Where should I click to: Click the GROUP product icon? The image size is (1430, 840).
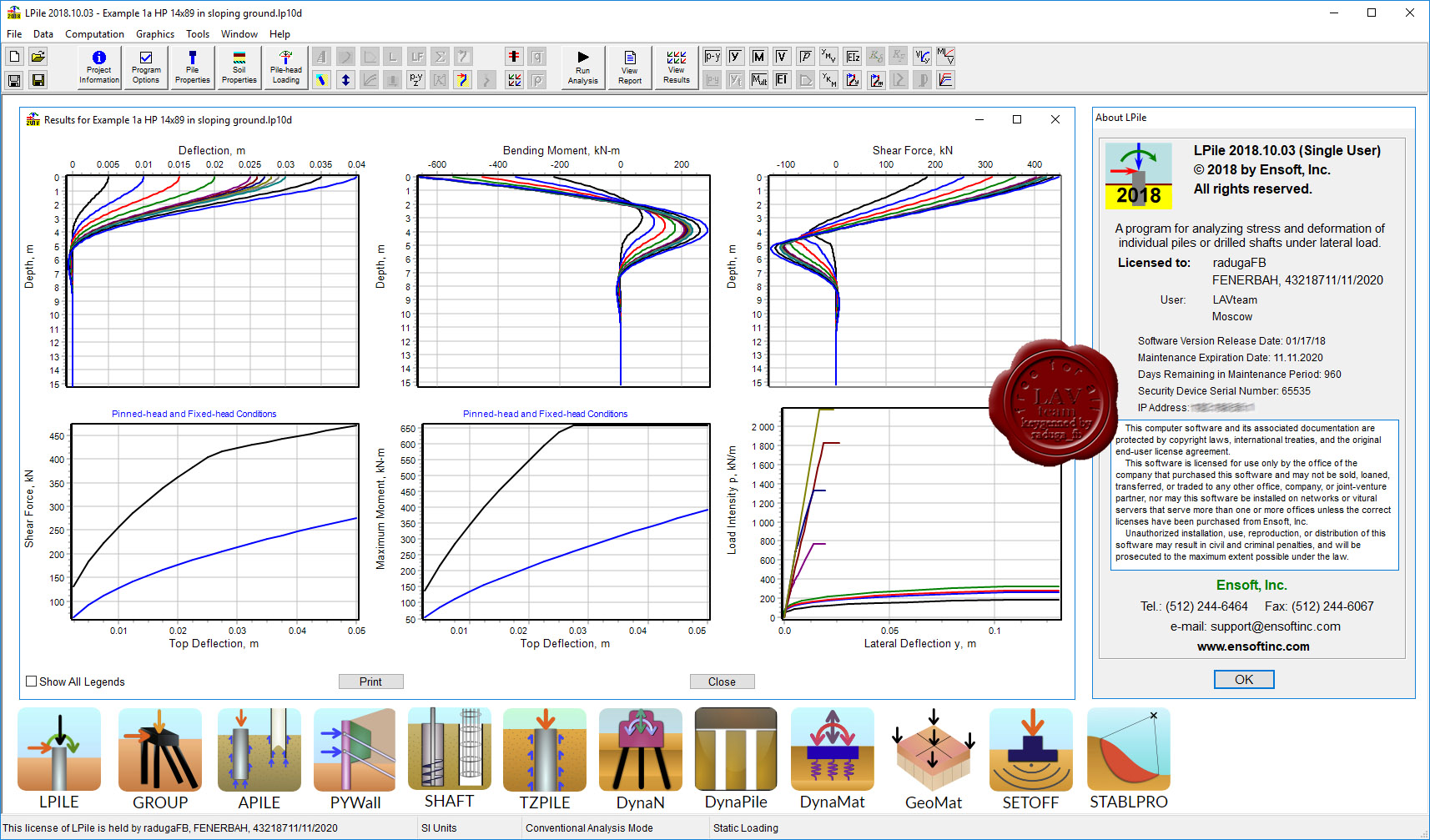(x=160, y=749)
